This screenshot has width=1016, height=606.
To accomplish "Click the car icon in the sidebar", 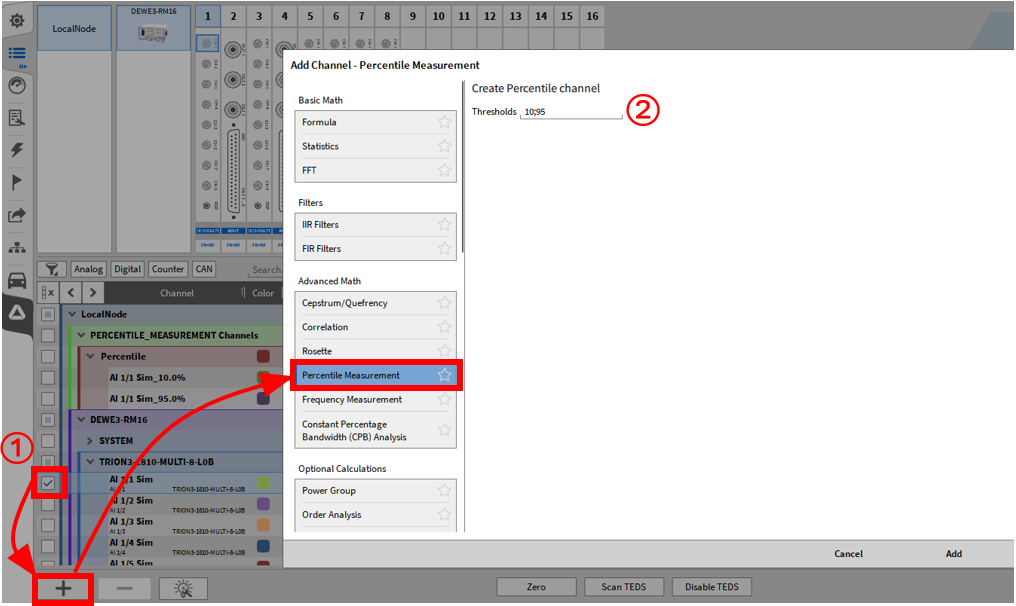I will (x=17, y=280).
